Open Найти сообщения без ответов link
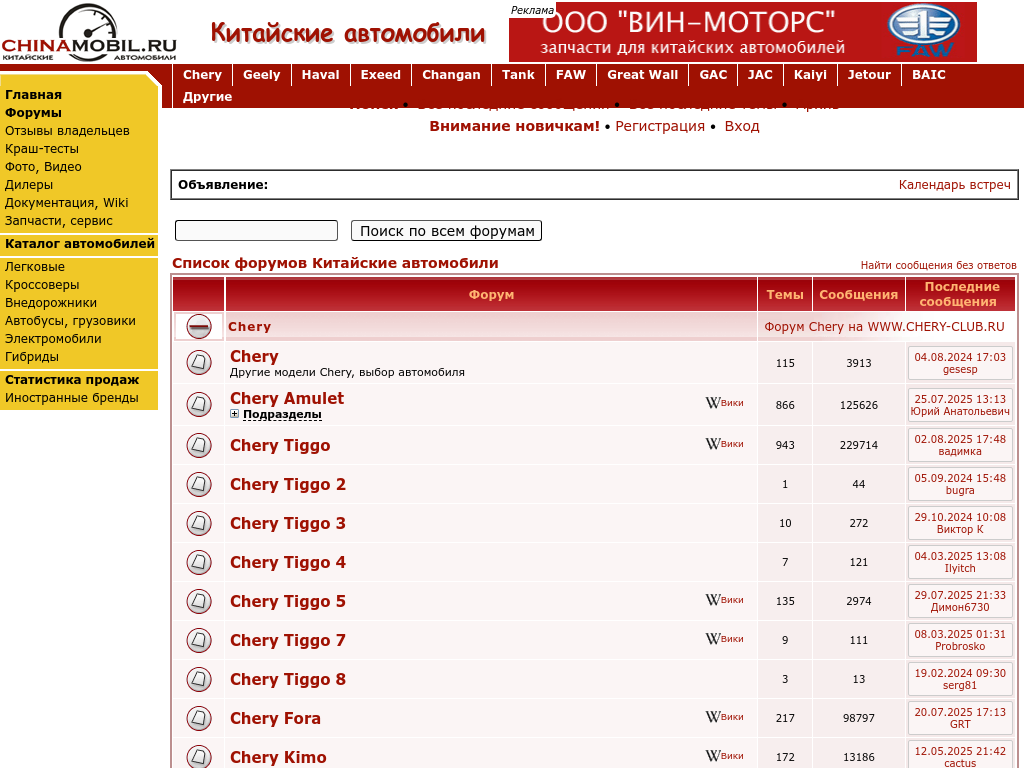Screen dimensions: 1024x768 click(x=938, y=265)
